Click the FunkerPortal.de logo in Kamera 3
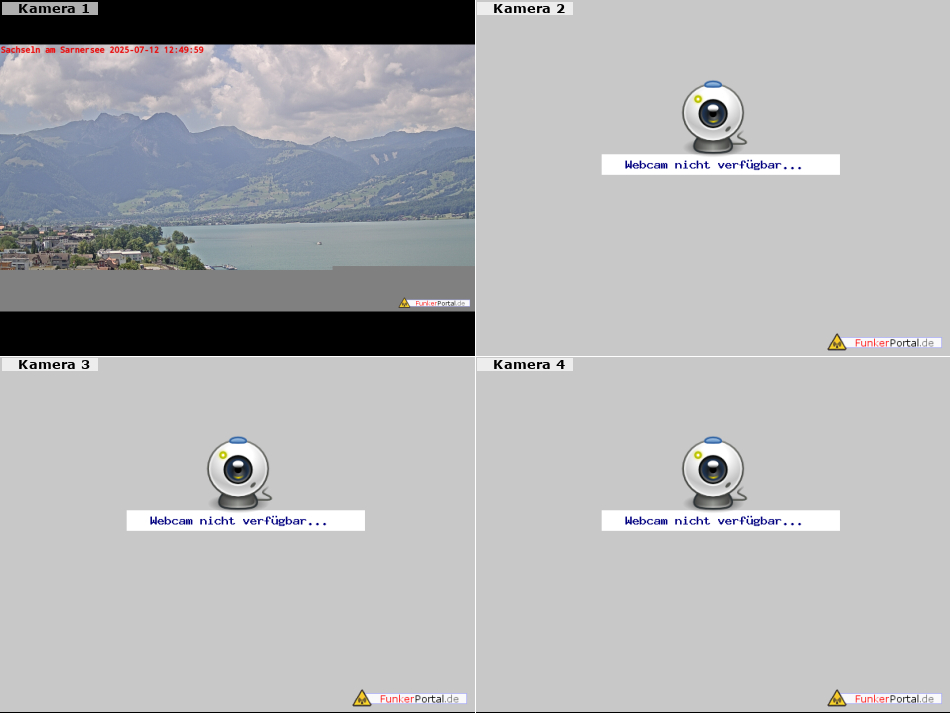Viewport: 950px width, 713px height. point(409,698)
